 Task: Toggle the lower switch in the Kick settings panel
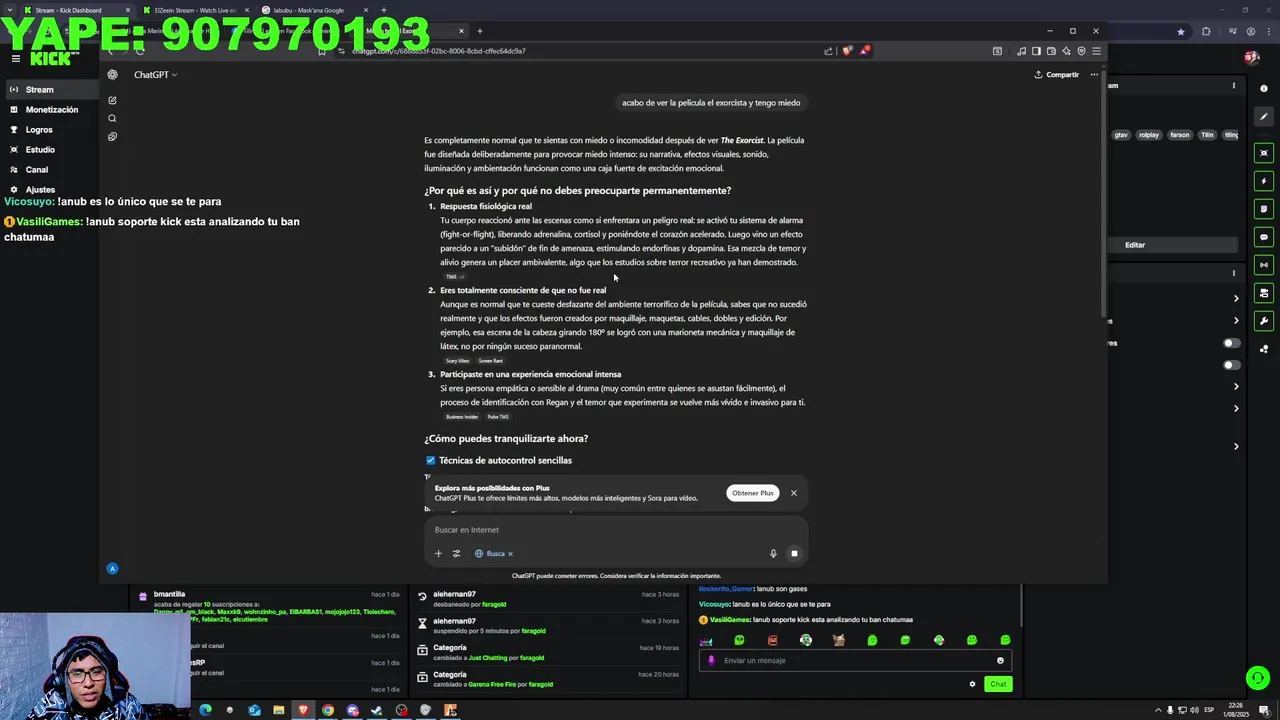click(x=1231, y=365)
